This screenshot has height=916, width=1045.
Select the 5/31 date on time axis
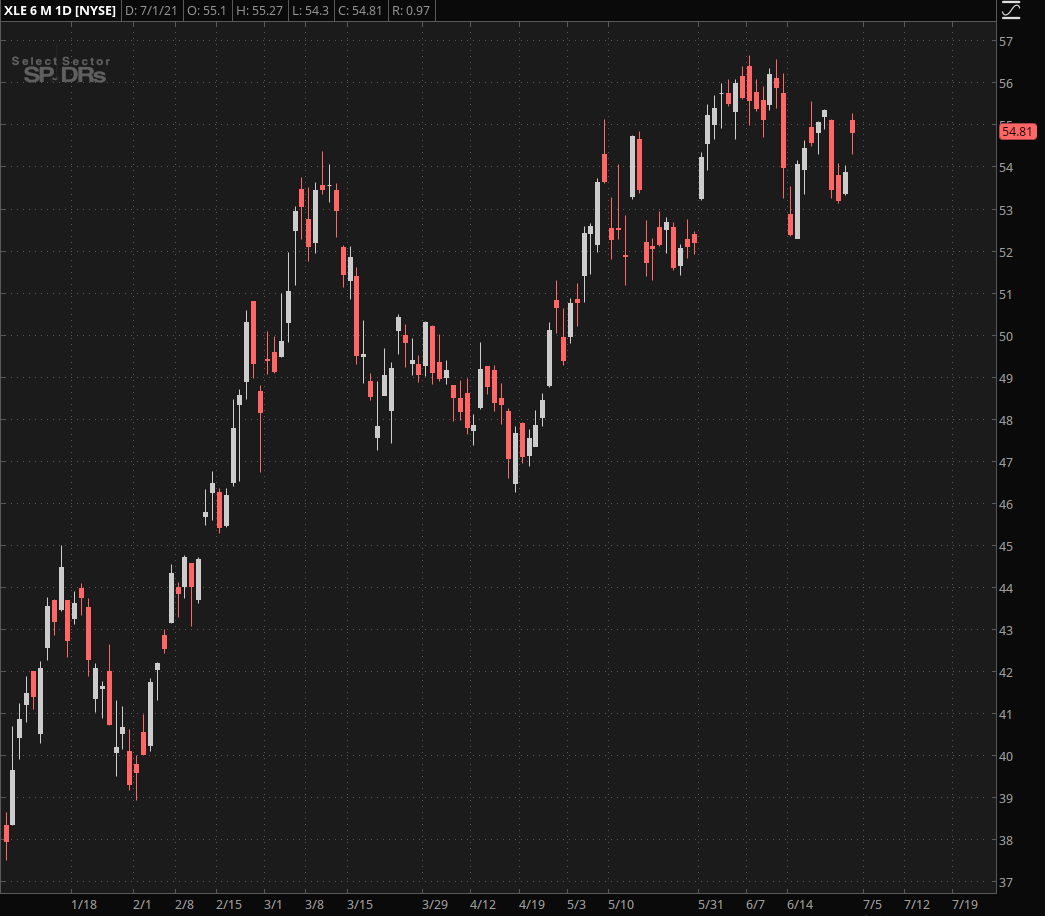click(x=711, y=905)
